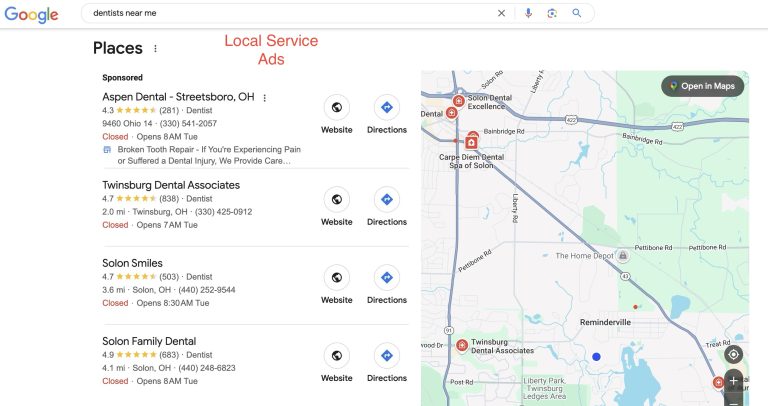
Task: Zoom in on the map
Action: [734, 380]
